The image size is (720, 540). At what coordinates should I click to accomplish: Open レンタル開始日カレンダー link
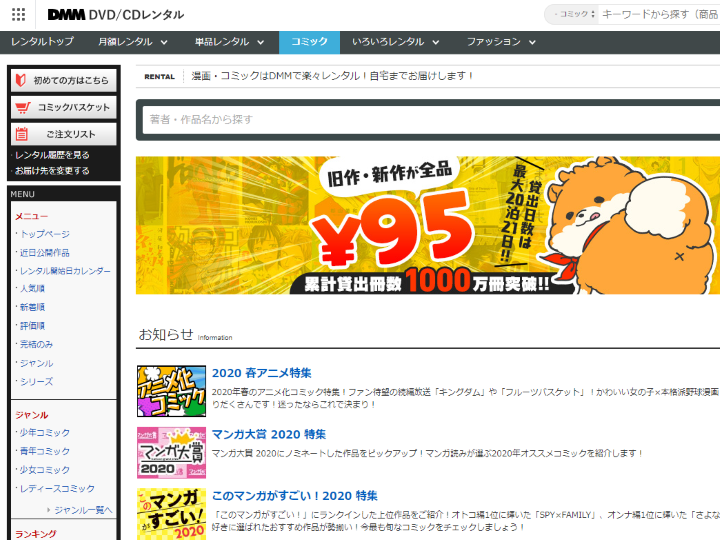tap(65, 271)
